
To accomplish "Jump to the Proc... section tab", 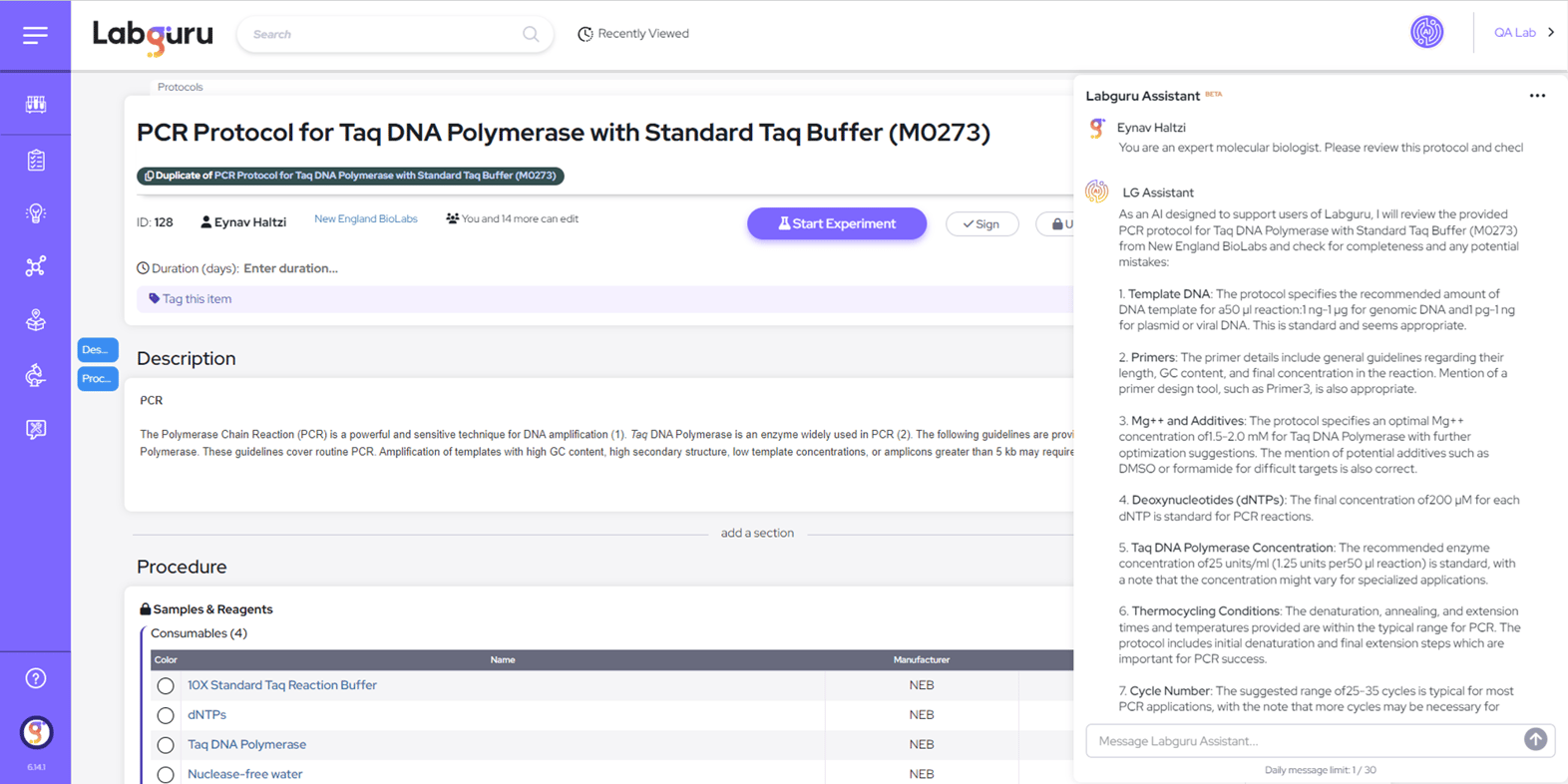I will tap(98, 379).
